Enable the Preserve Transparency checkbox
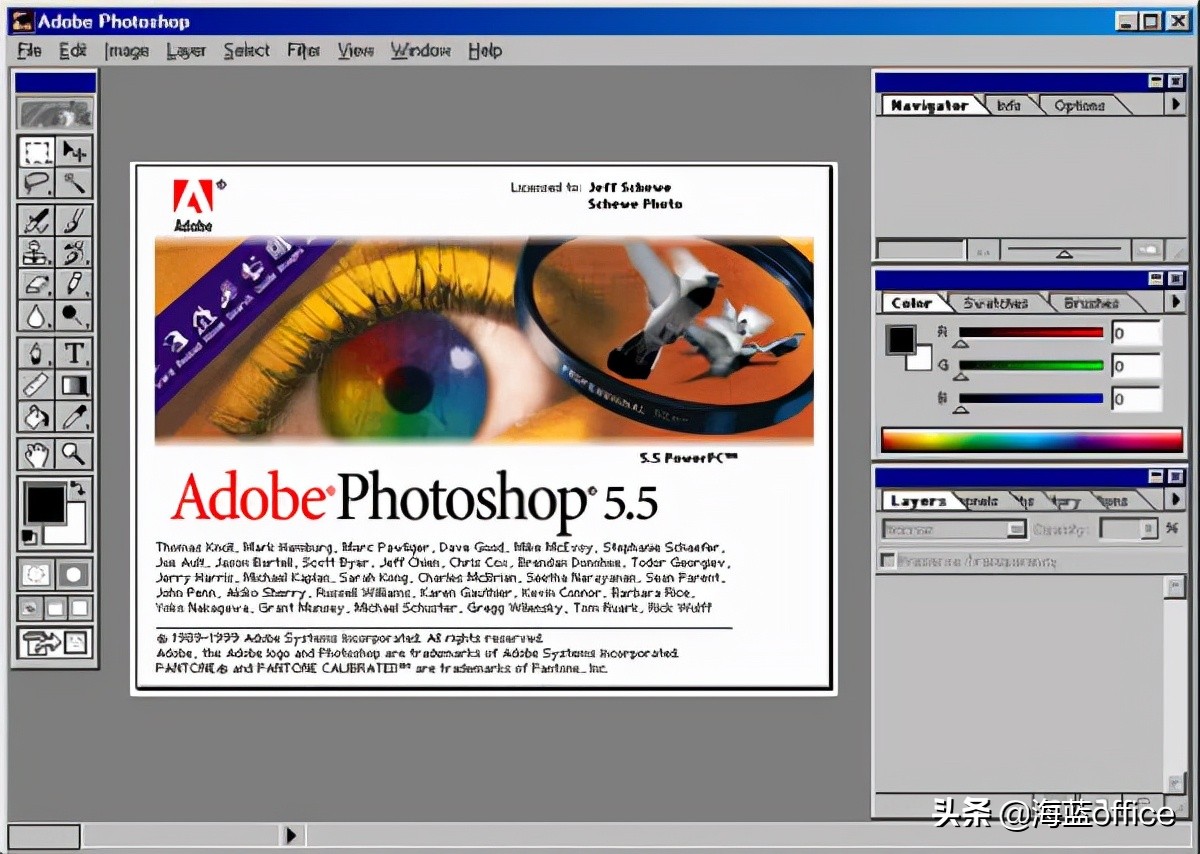 click(888, 561)
